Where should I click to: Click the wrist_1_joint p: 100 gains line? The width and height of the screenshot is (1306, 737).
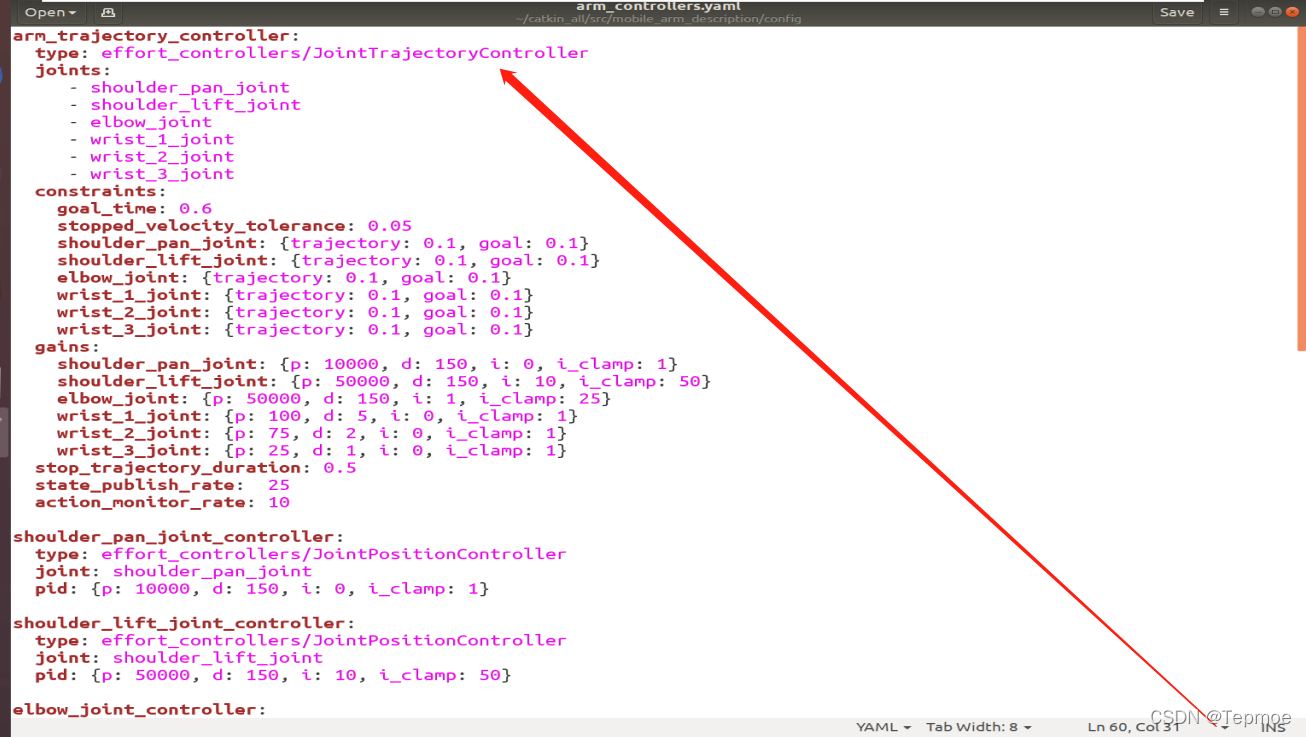[x=317, y=416]
